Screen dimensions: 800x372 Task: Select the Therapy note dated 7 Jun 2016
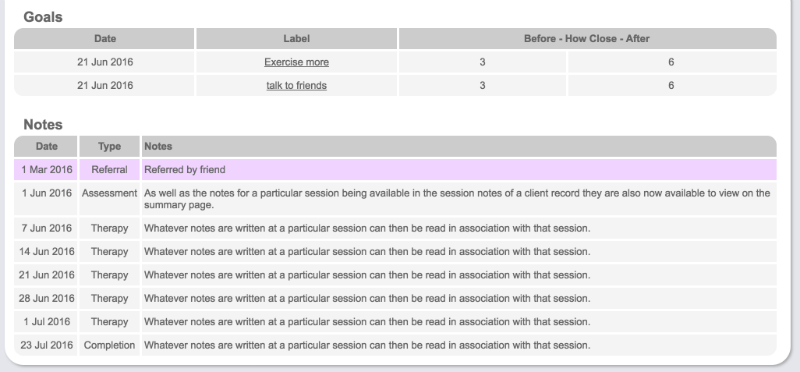pos(395,228)
